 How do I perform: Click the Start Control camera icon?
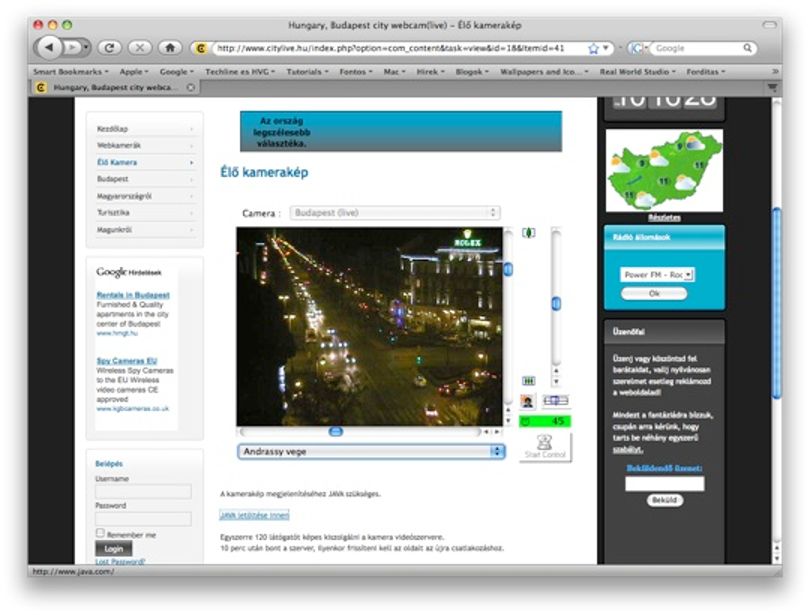[x=545, y=447]
